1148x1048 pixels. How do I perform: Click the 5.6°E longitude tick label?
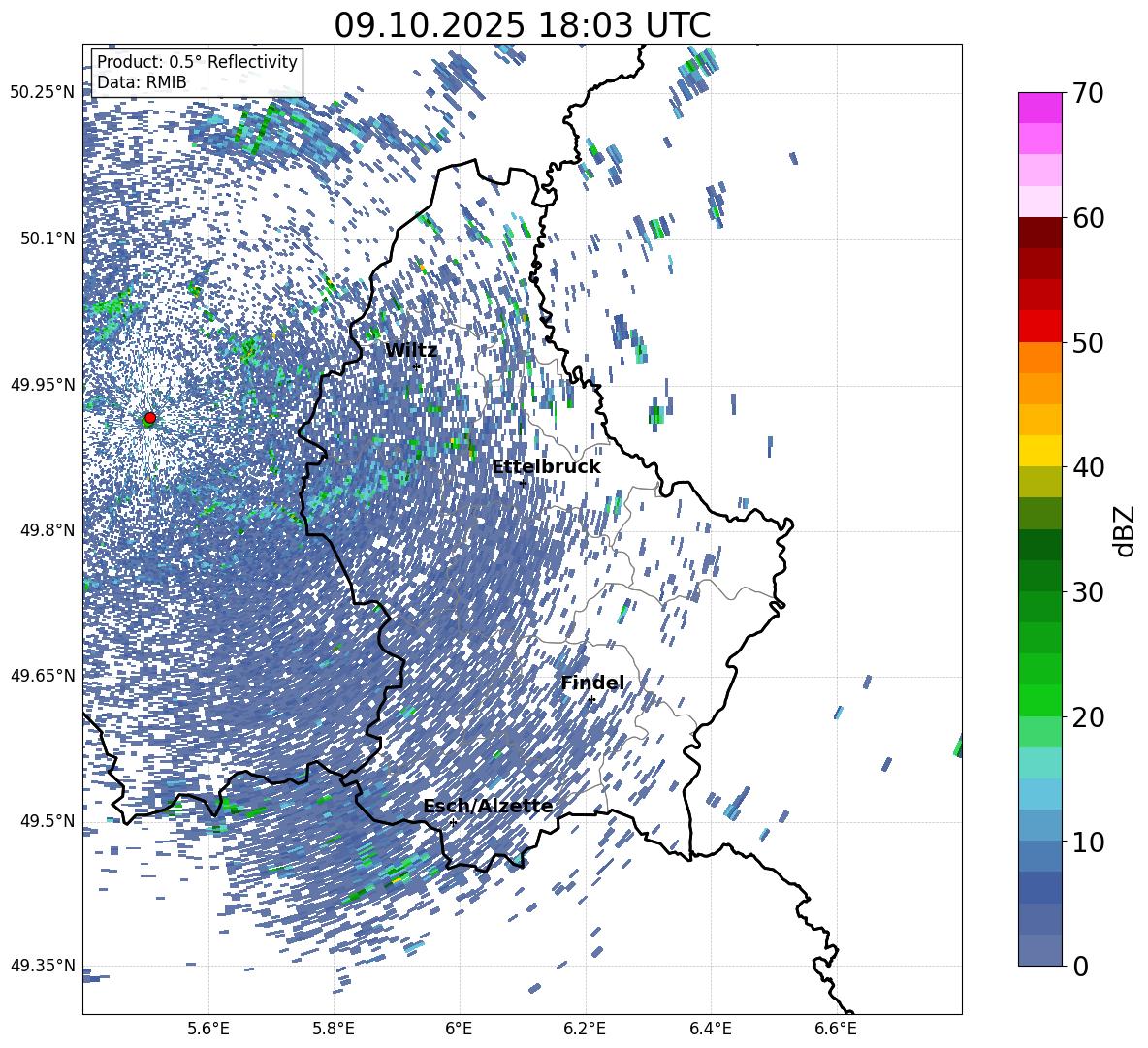coord(208,1029)
